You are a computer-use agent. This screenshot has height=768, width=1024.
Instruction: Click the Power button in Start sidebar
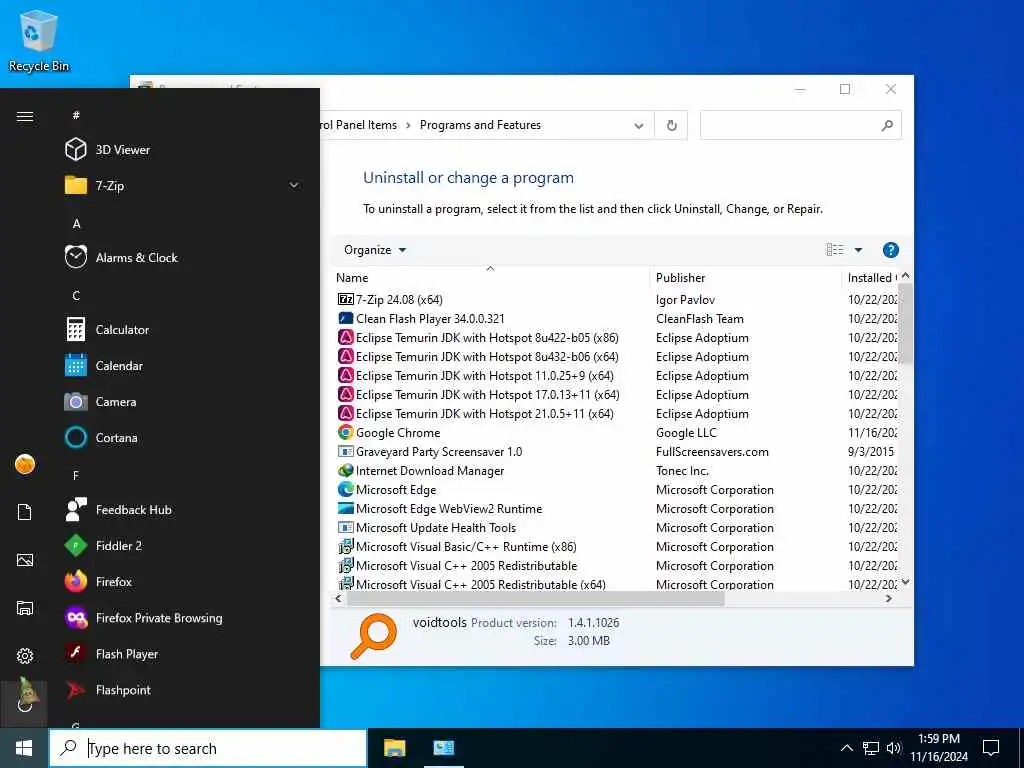[25, 704]
